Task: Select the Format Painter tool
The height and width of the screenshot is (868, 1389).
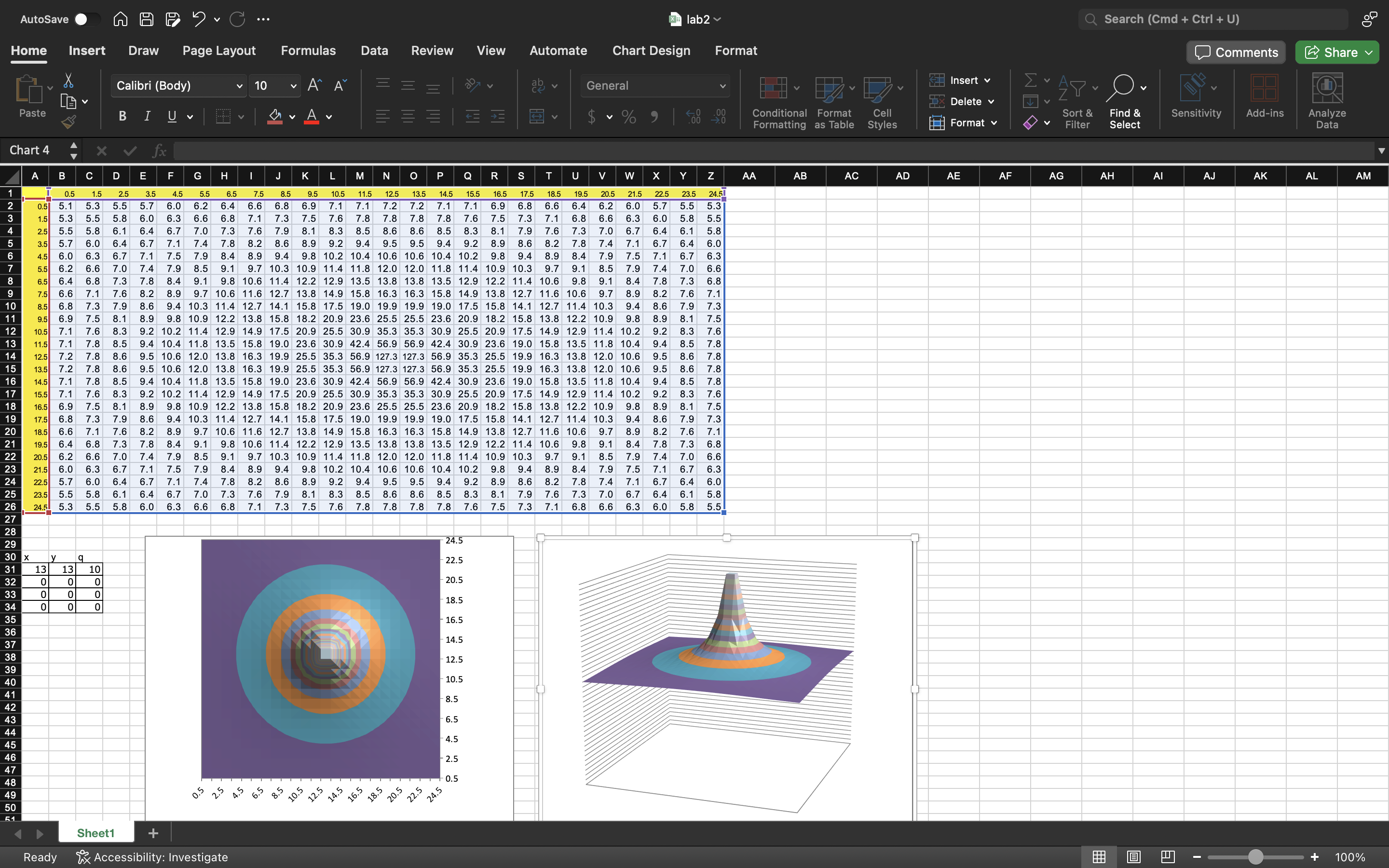Action: tap(69, 121)
